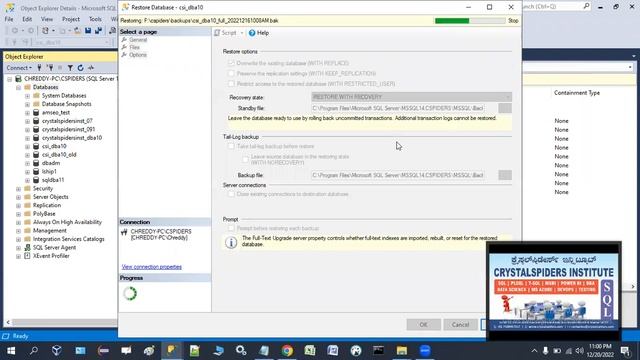Open the Project menu in SSMS

(x=71, y=19)
